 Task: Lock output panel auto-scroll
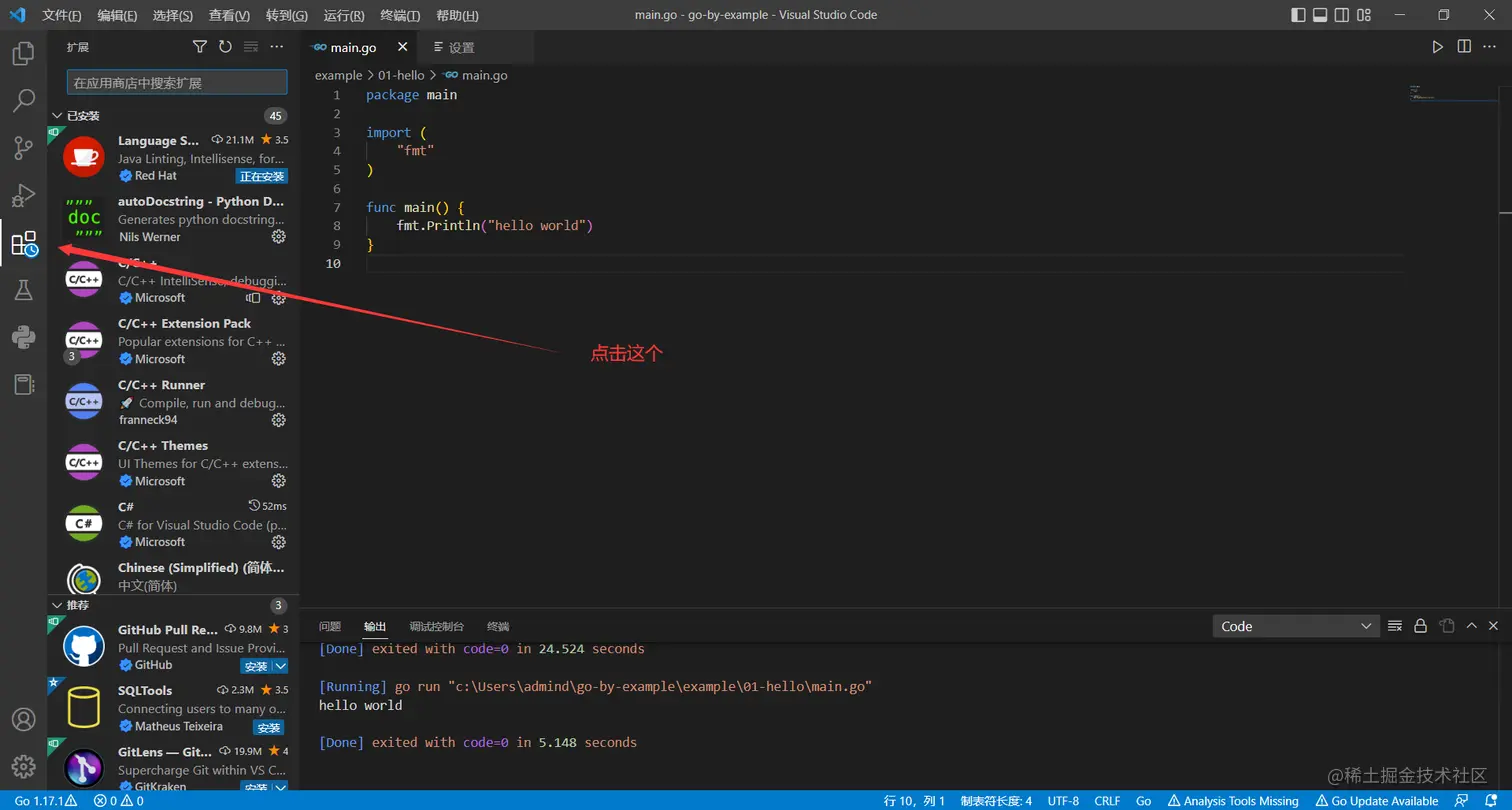(x=1420, y=626)
